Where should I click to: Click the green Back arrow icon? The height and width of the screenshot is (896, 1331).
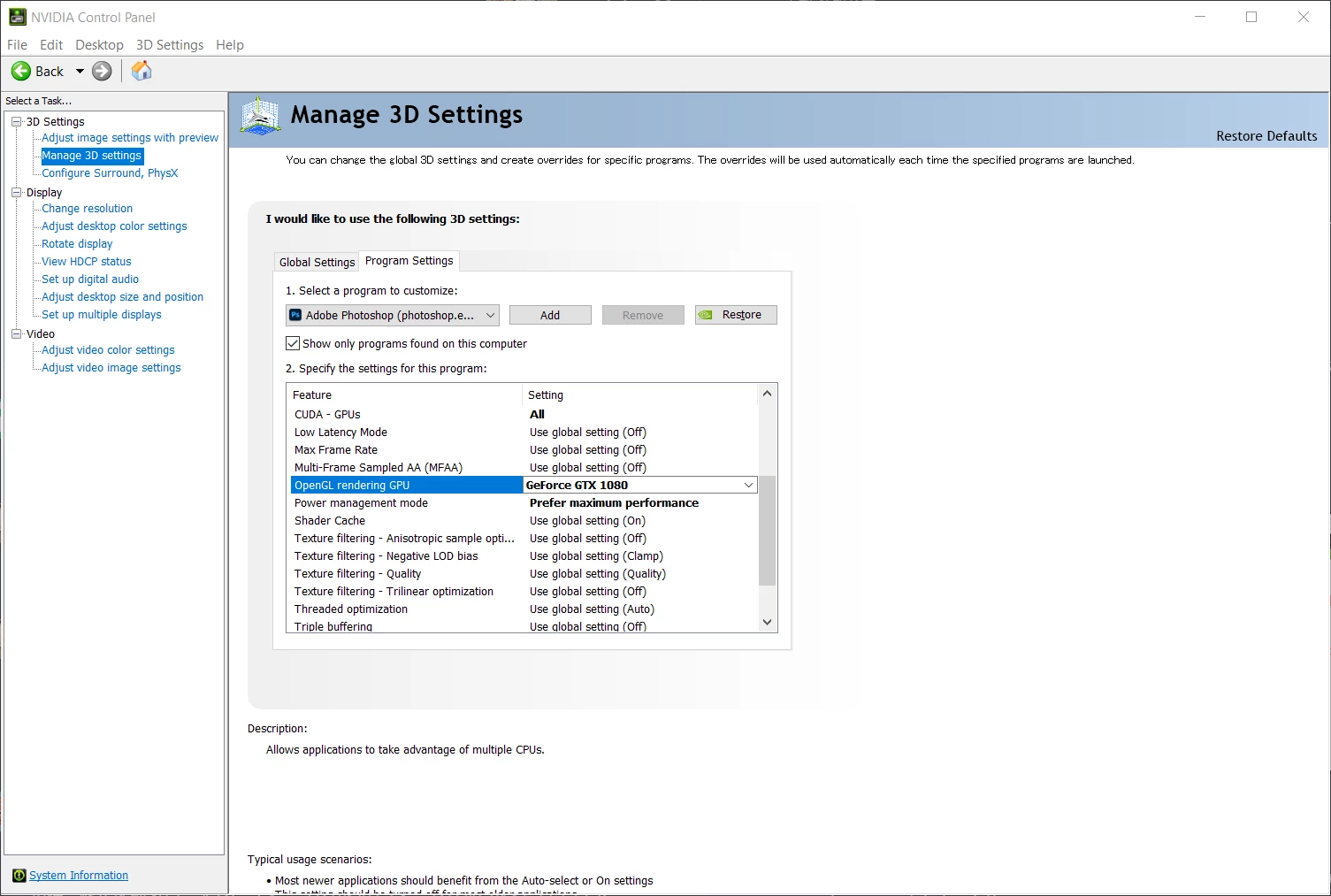[21, 71]
